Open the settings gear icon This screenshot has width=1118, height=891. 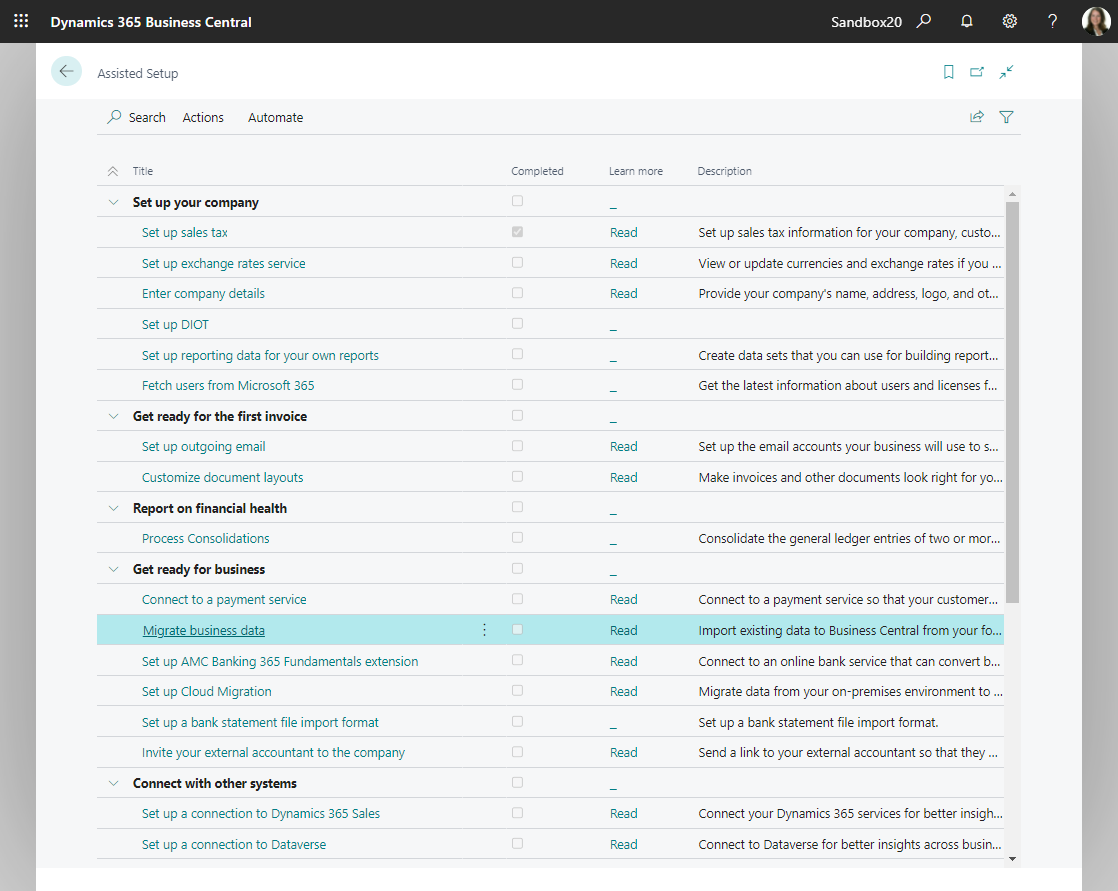[1010, 21]
